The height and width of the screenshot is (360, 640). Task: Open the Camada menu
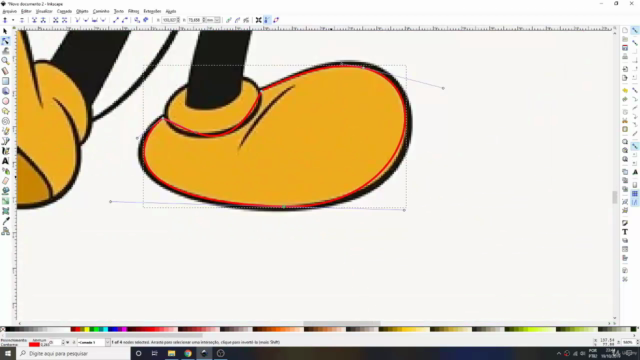click(64, 11)
